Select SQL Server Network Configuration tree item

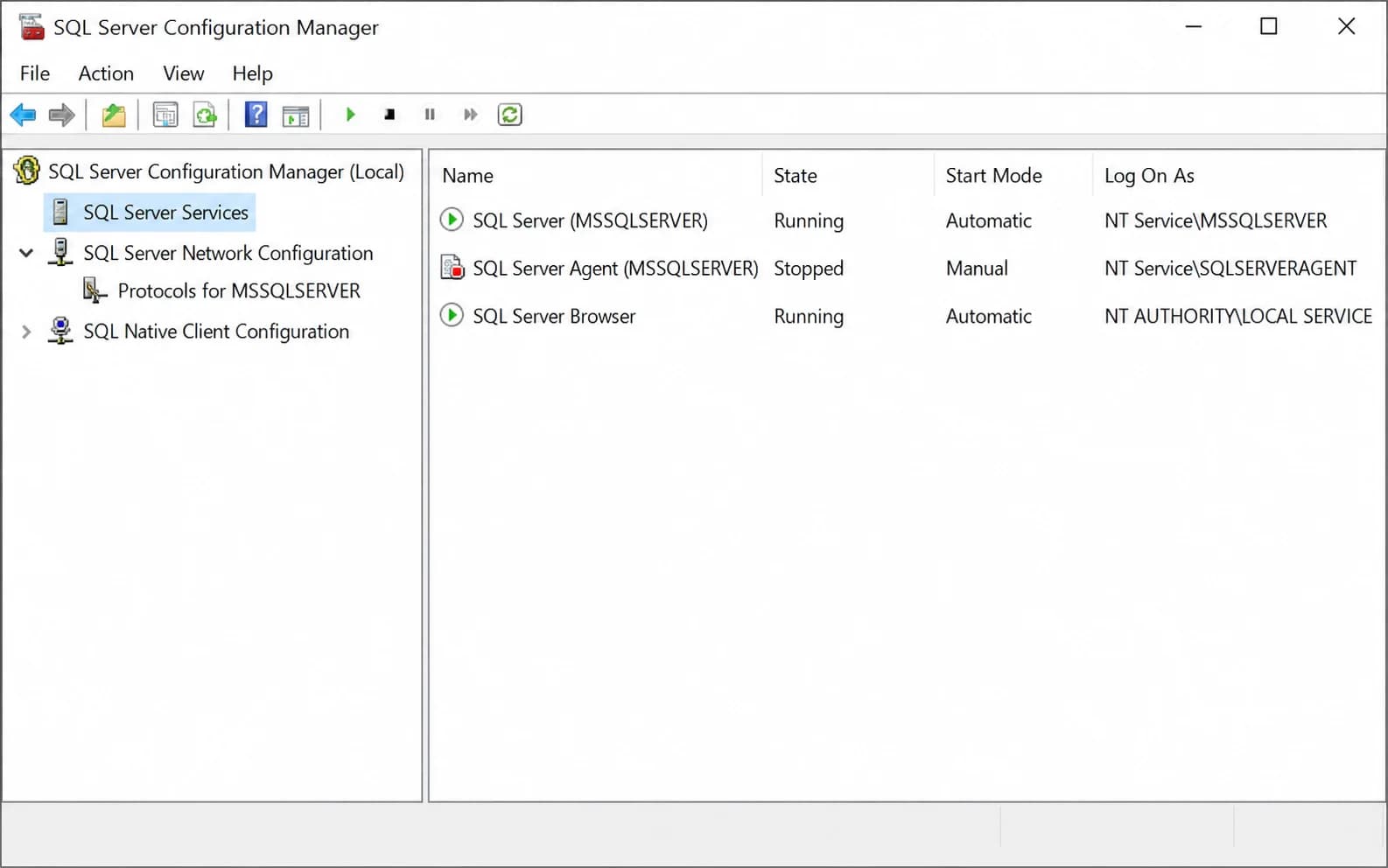point(228,253)
